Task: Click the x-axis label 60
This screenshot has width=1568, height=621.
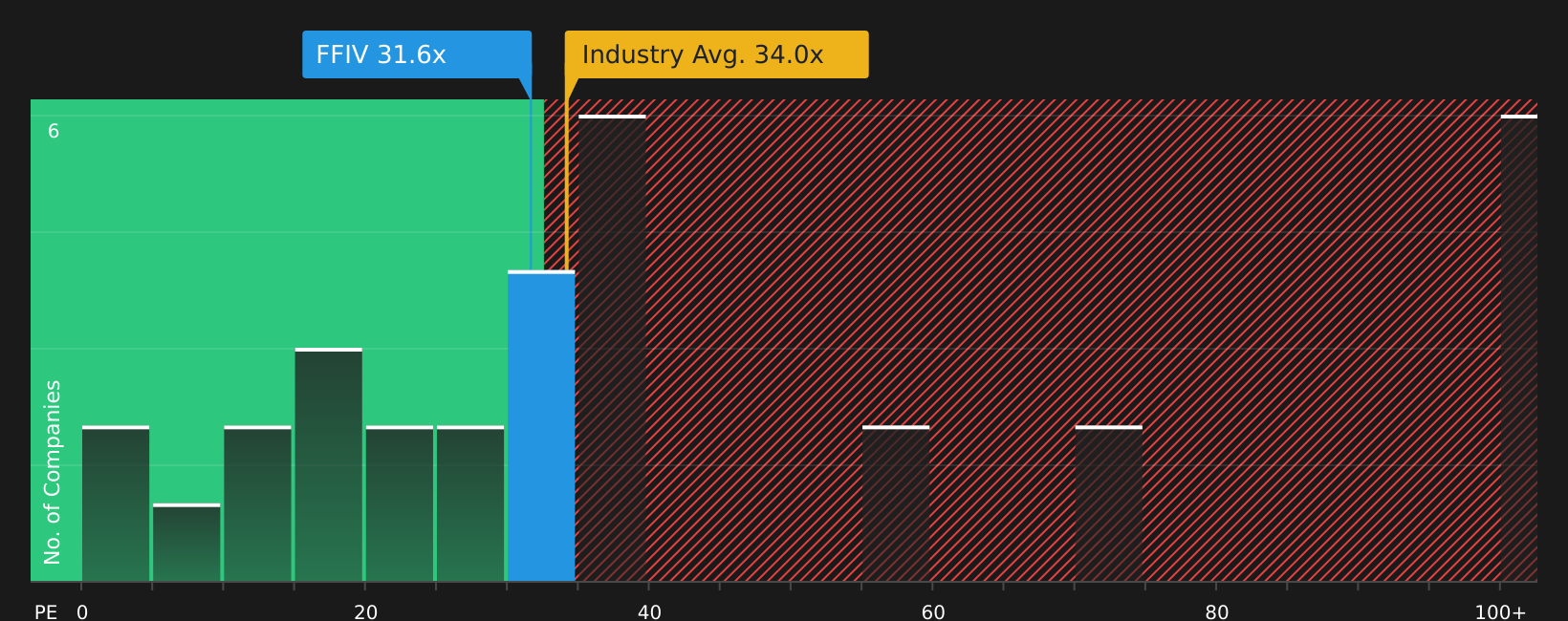Action: (x=933, y=612)
